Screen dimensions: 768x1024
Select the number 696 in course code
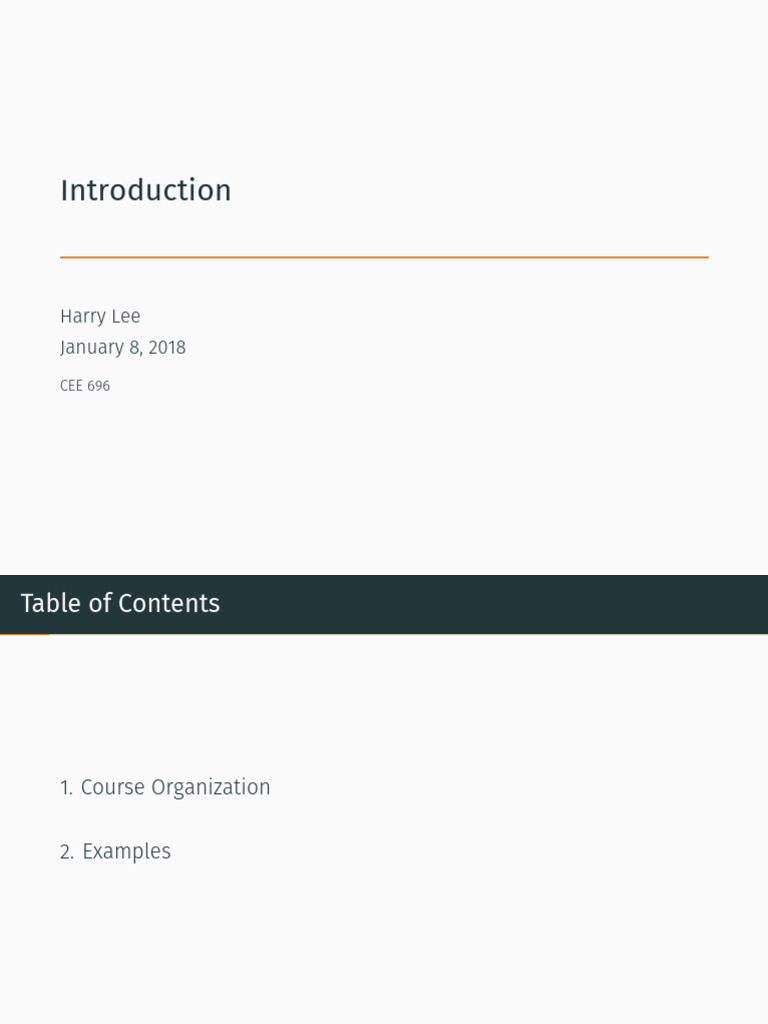click(x=99, y=386)
